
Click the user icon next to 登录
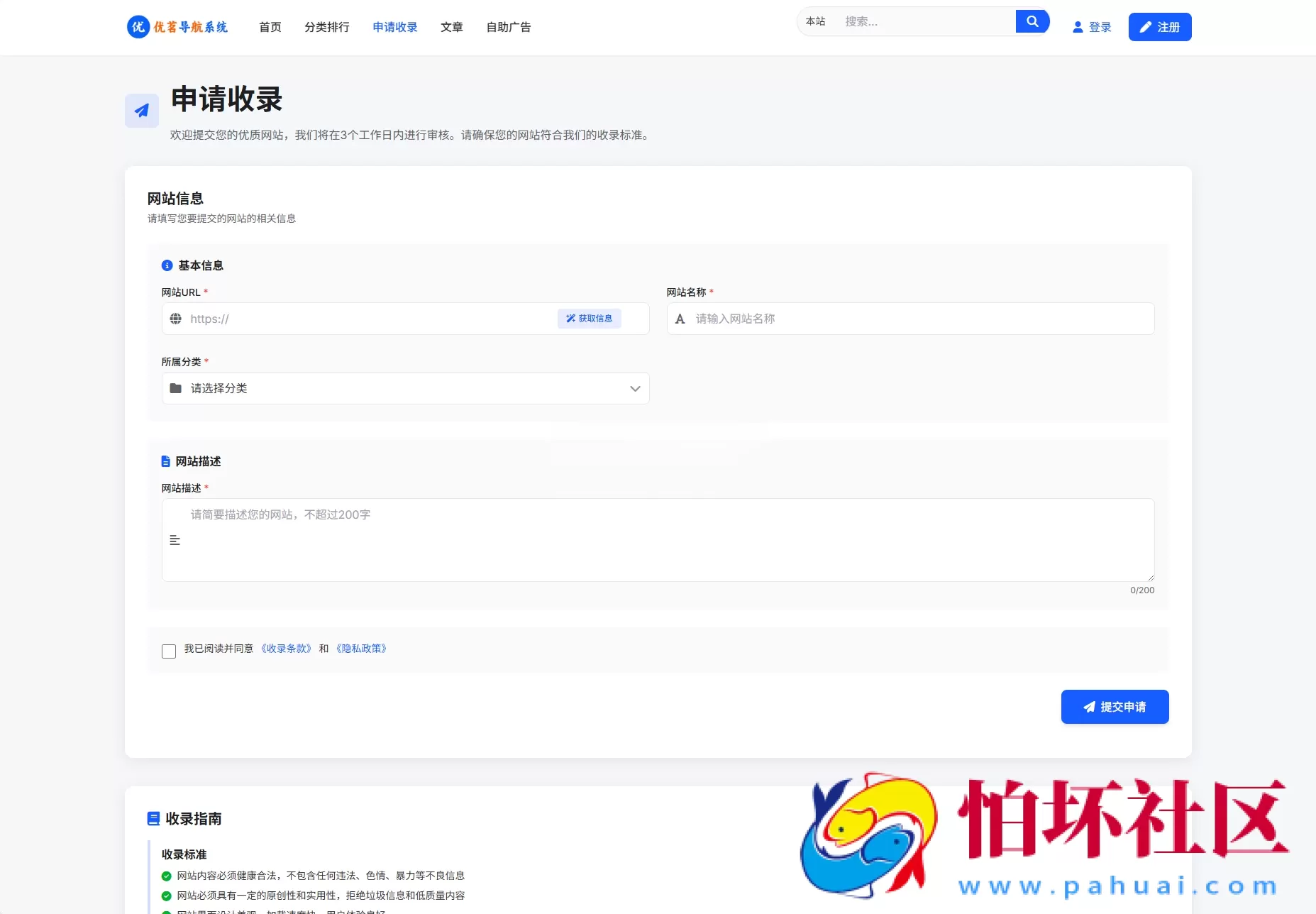[x=1077, y=27]
